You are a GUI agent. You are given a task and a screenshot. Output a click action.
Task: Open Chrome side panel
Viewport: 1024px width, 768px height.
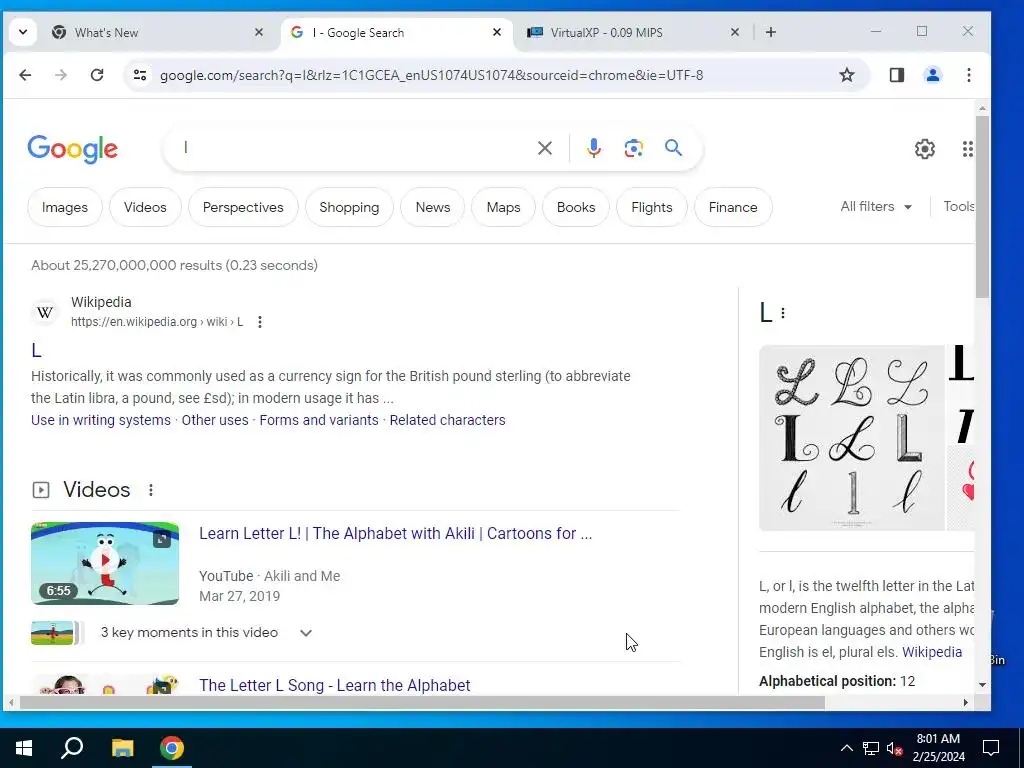(x=897, y=75)
